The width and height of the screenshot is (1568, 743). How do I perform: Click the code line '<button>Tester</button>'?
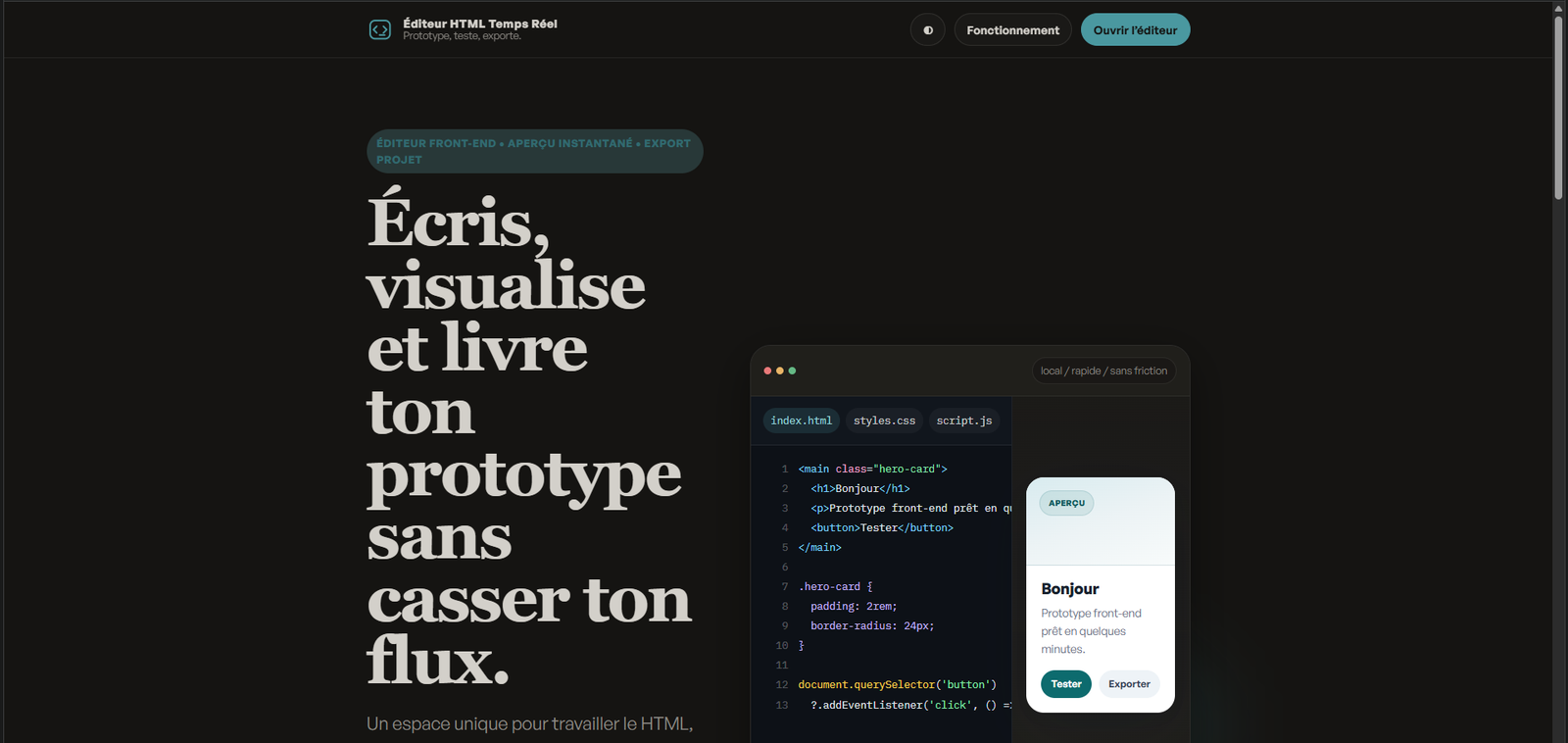(x=882, y=527)
